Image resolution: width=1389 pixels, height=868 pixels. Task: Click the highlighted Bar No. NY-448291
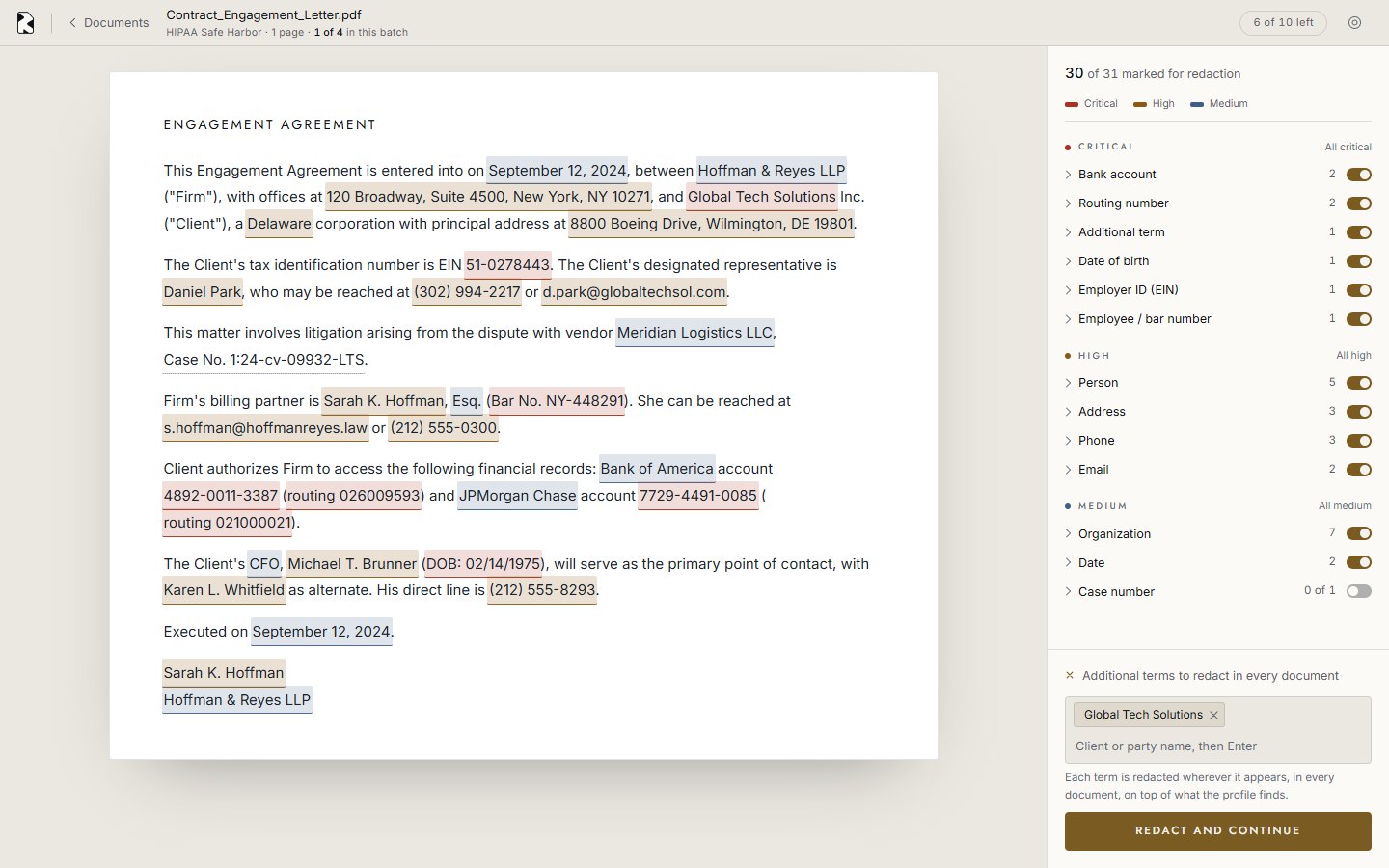557,401
